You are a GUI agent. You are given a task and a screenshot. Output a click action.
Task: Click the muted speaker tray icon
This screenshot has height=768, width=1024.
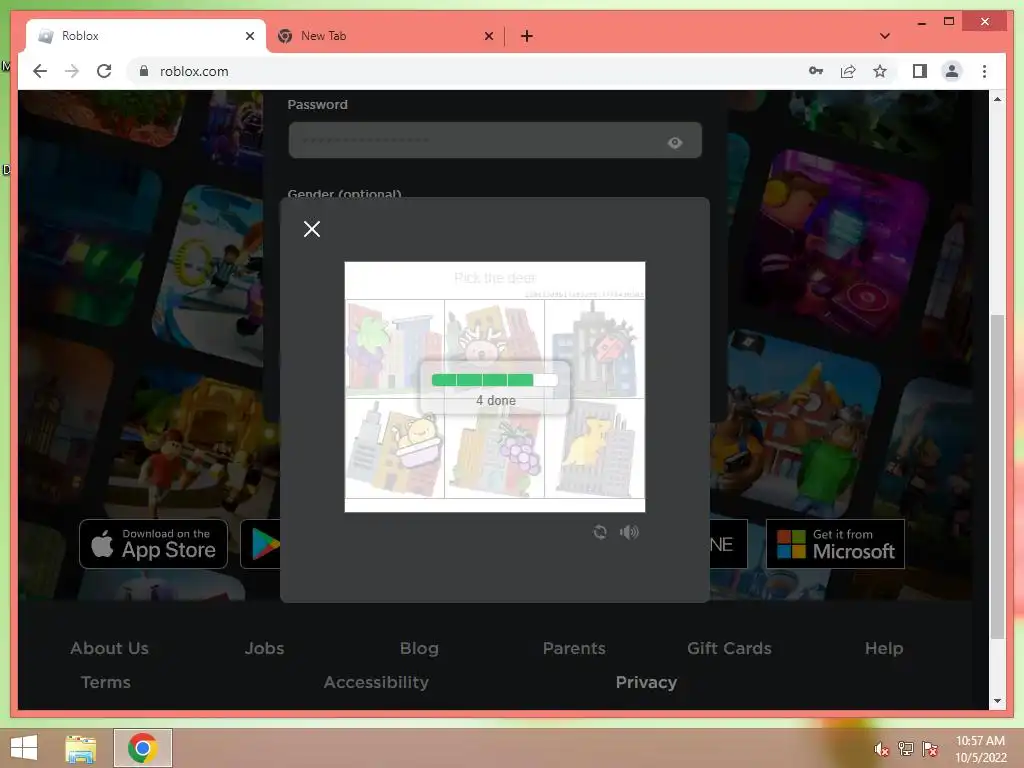click(x=881, y=749)
